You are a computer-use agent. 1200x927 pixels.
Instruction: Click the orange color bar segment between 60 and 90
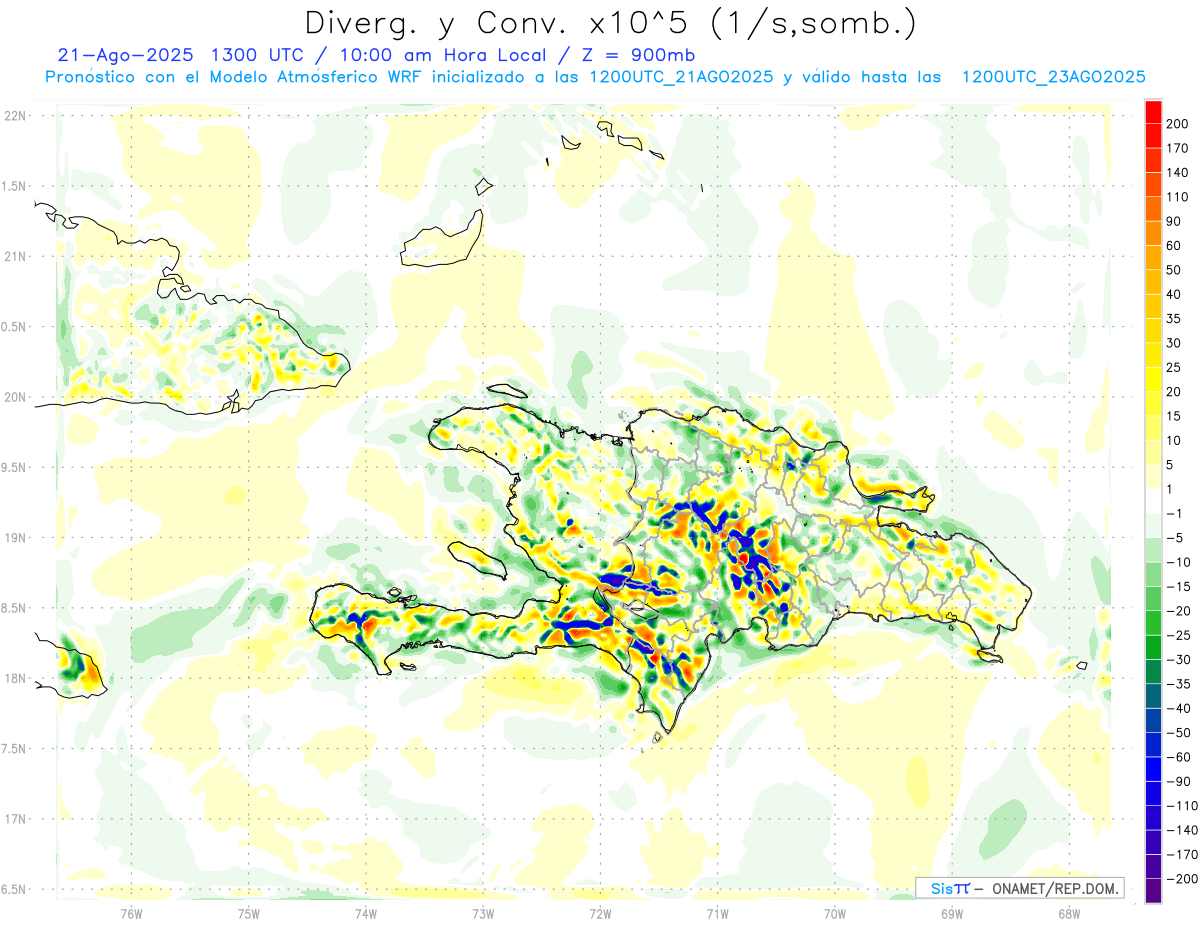(1153, 233)
